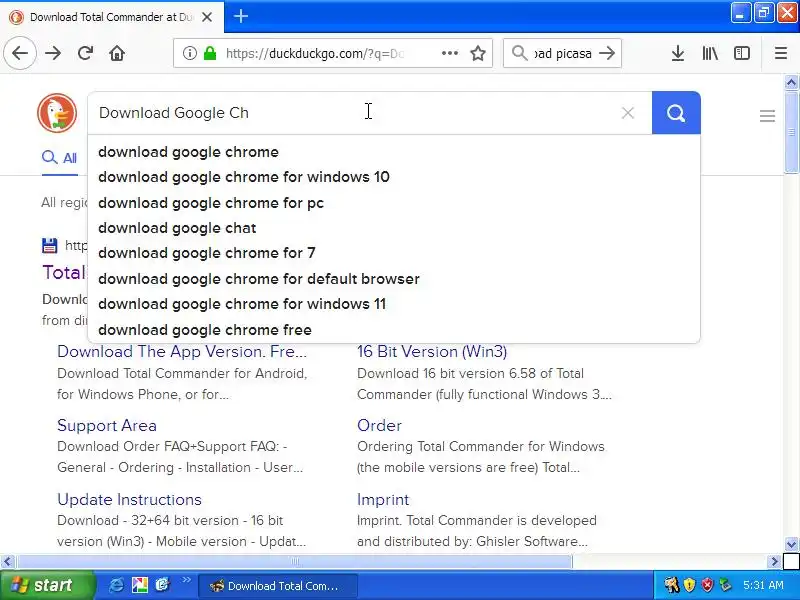The image size is (800, 600).
Task: Select the All results tab
Action: [x=60, y=158]
